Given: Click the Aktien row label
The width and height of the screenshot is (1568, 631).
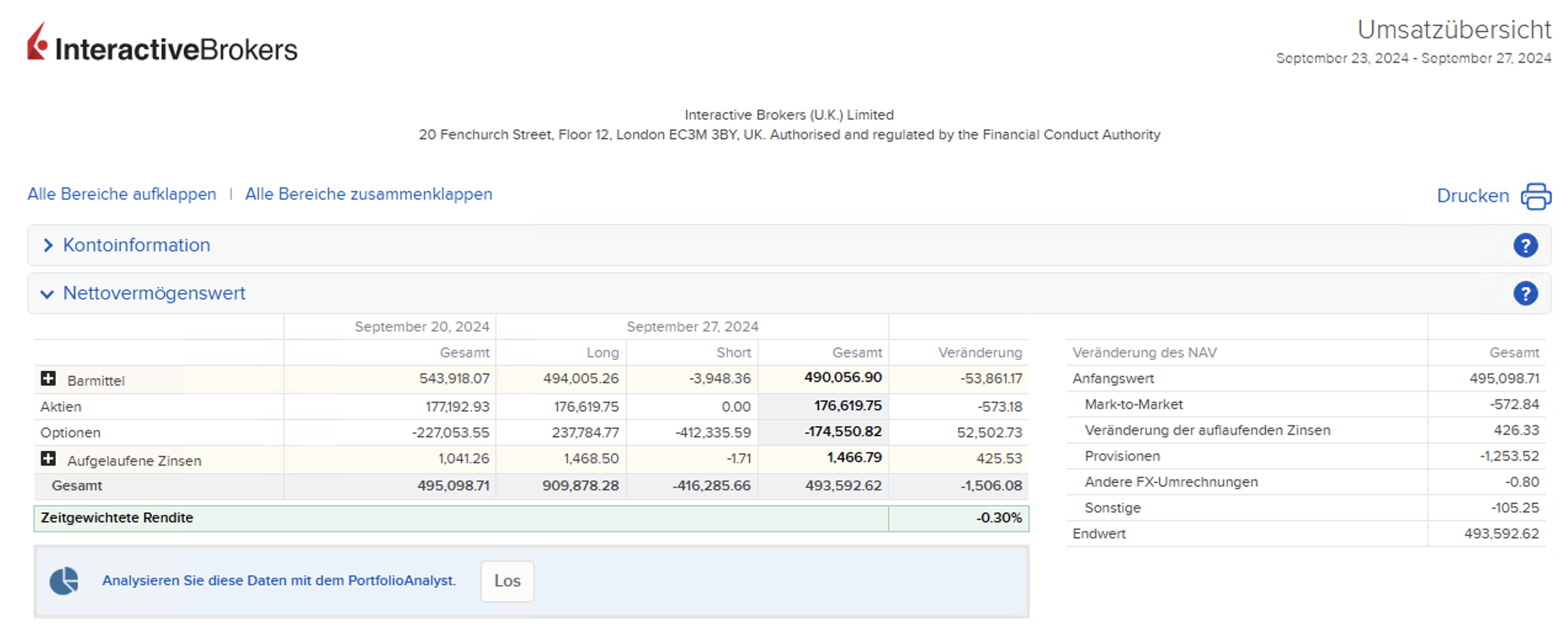Looking at the screenshot, I should 61,407.
